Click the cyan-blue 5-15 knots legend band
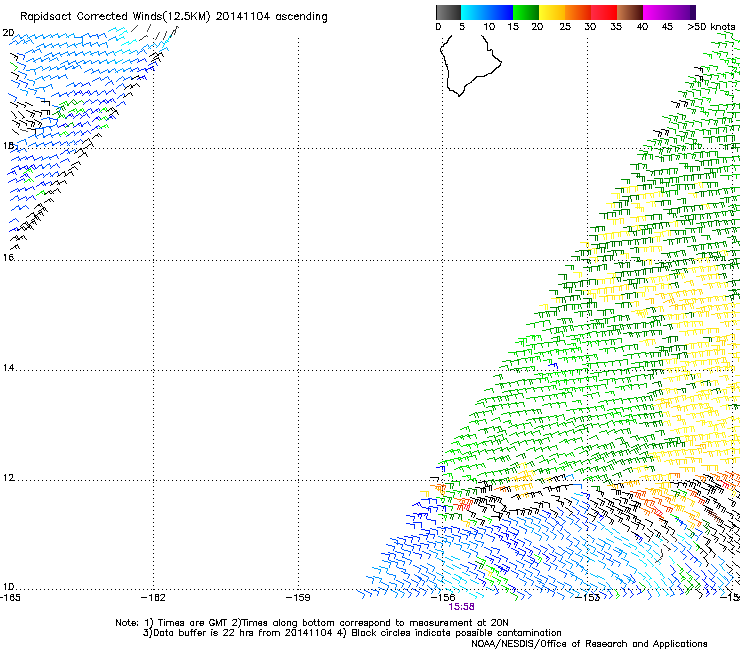740x650 pixels. [x=487, y=12]
